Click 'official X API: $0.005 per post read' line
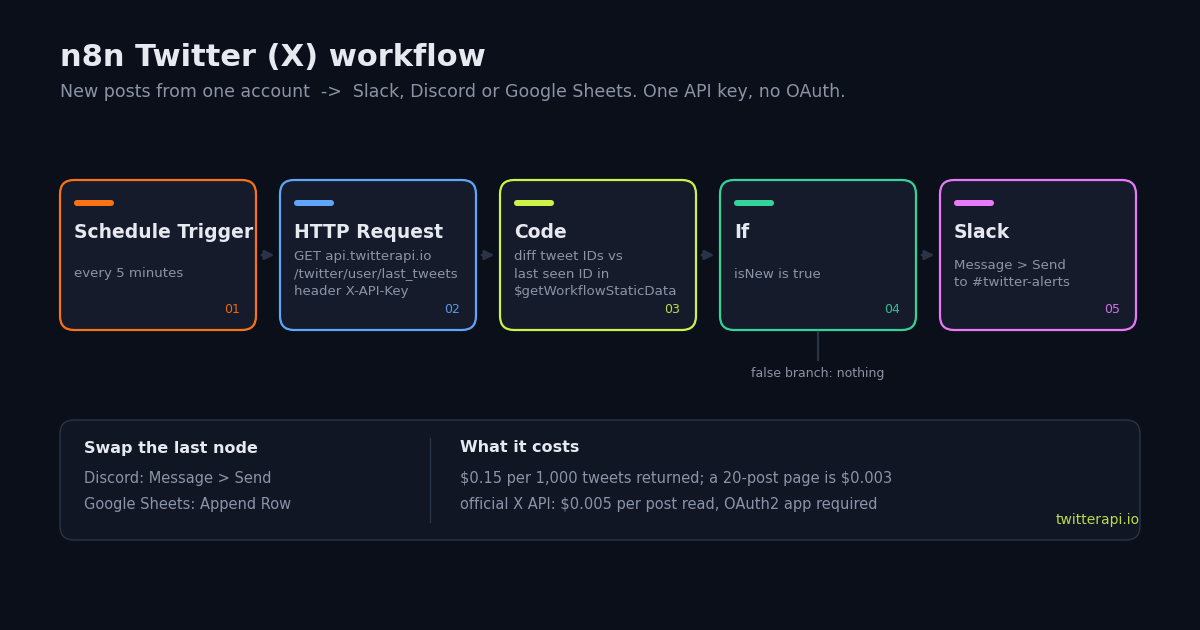 [669, 504]
